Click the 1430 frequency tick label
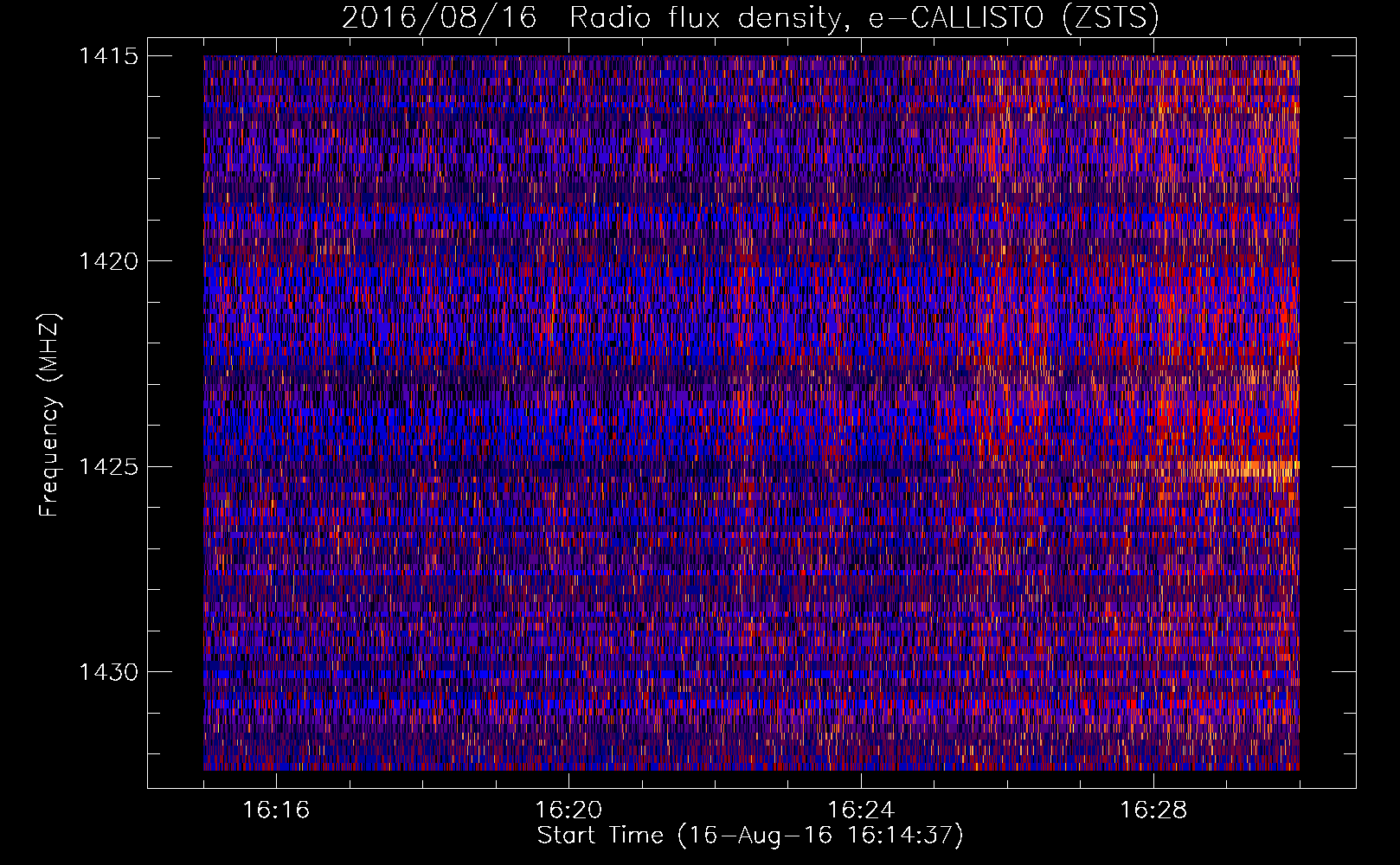The image size is (1400, 865). coord(108,672)
